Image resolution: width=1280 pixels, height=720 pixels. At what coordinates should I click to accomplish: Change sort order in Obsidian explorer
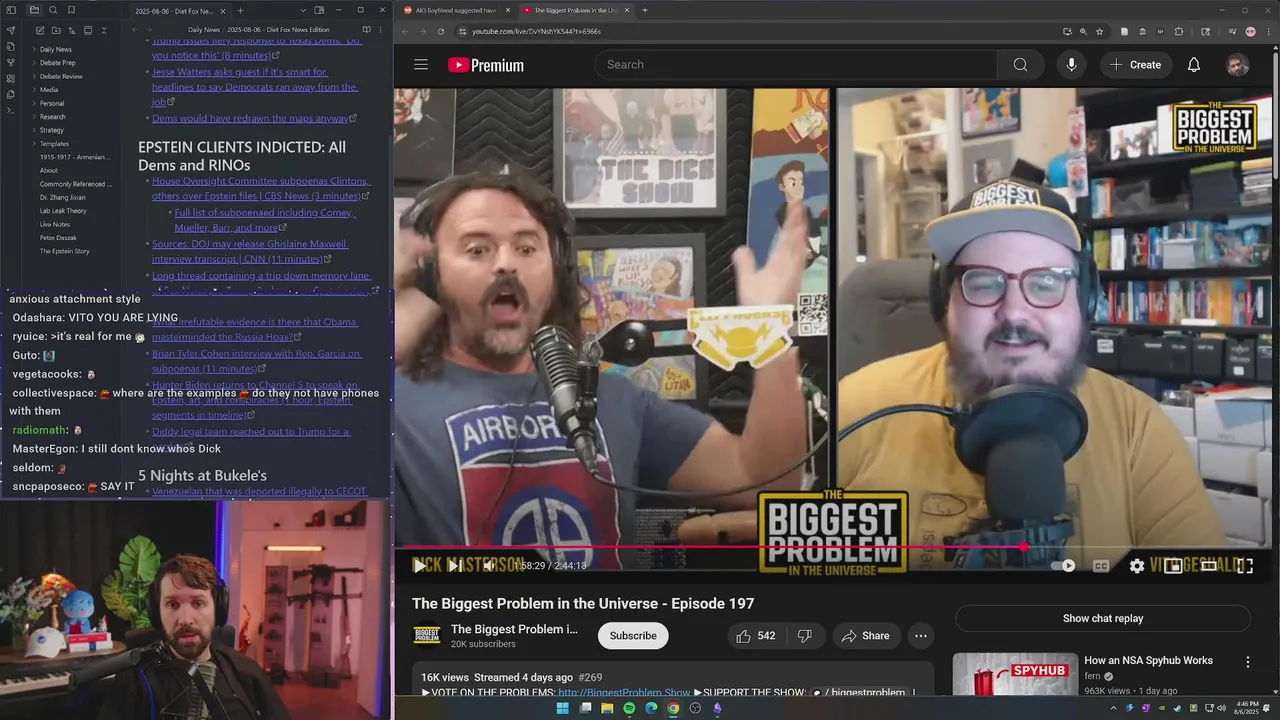[72, 30]
